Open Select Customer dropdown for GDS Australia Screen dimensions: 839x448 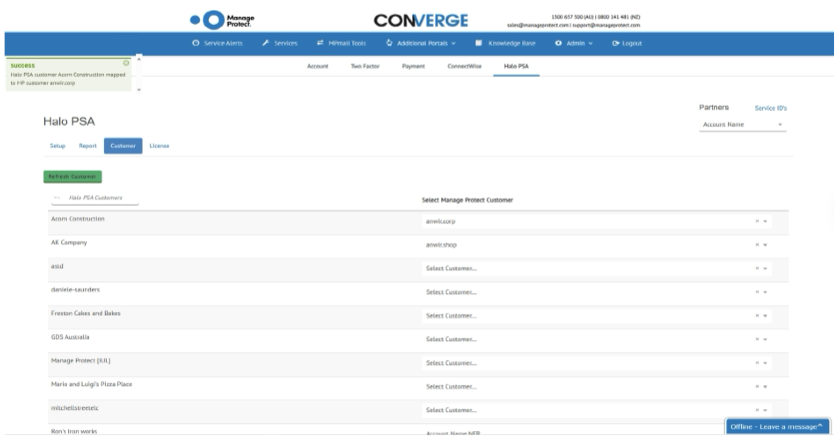[x=765, y=339]
